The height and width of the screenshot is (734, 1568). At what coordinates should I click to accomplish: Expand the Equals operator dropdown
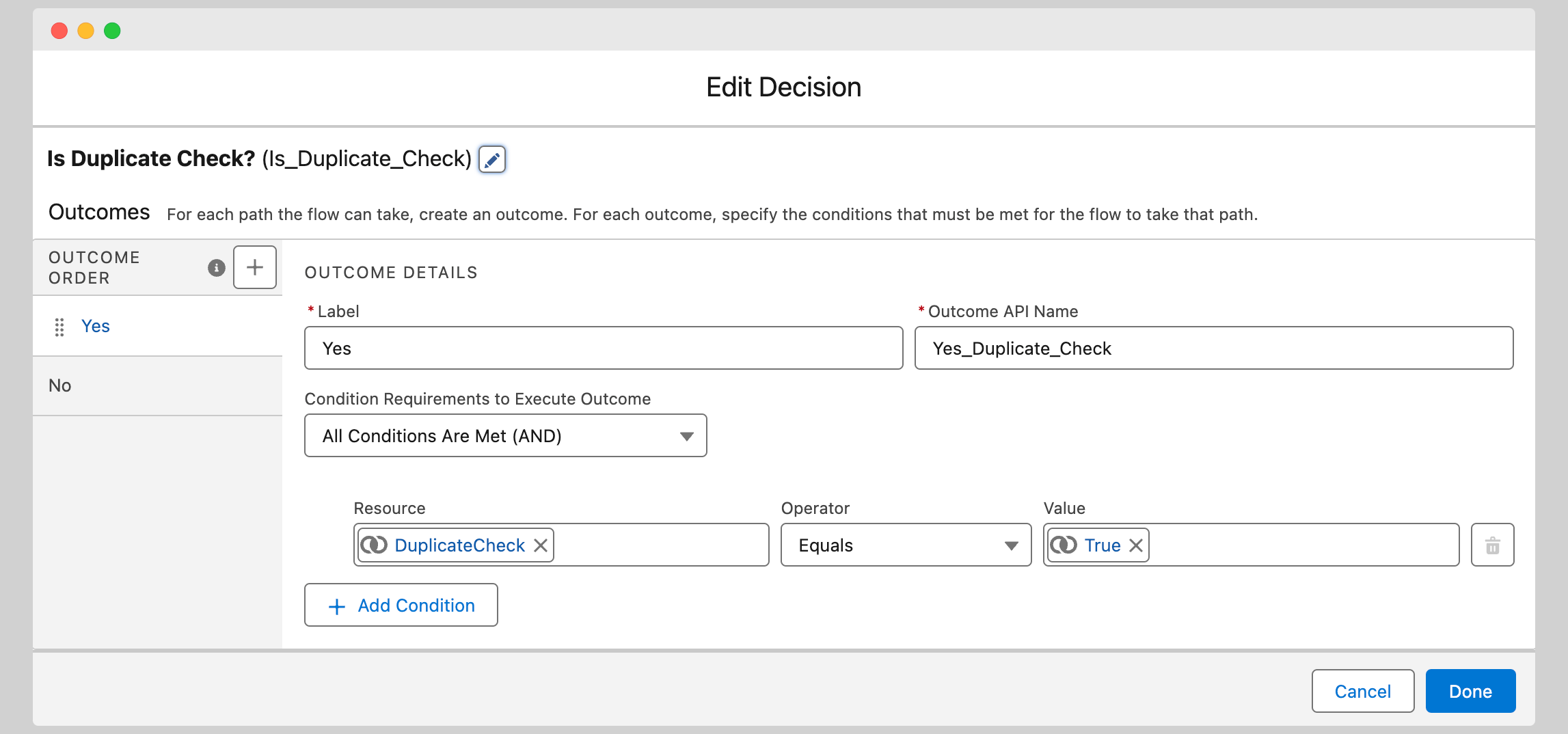906,545
